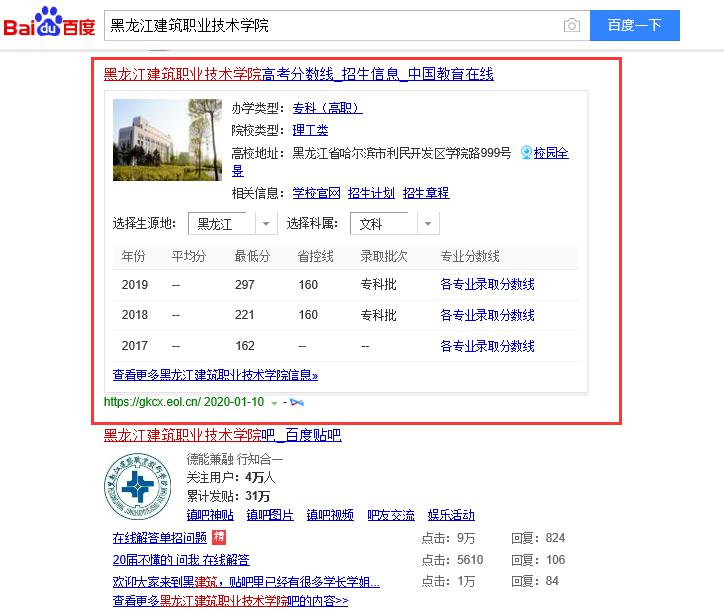
Task: Open the 在线解答单招问题 post
Action: click(x=160, y=538)
